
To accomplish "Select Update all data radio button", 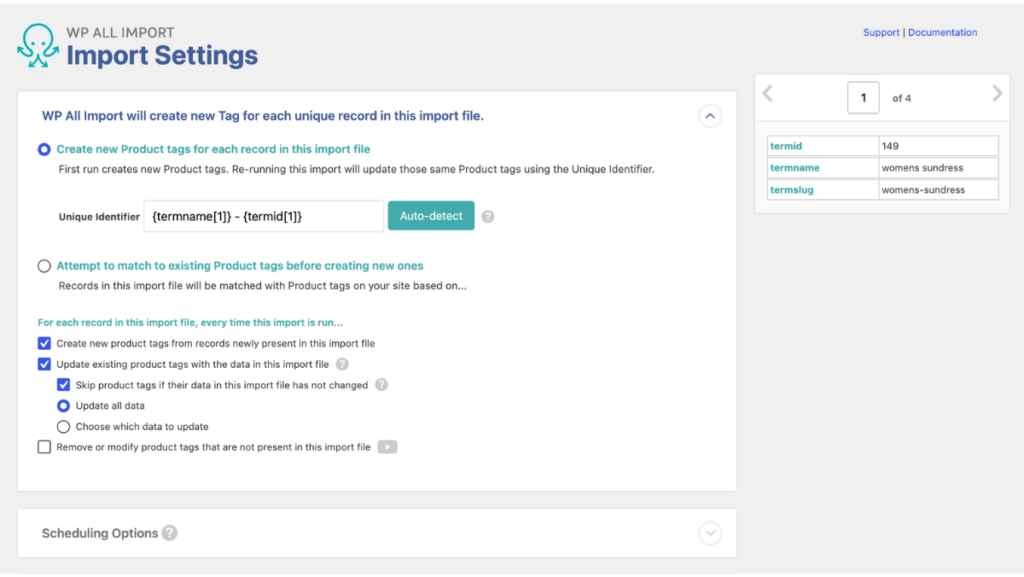I will coord(63,406).
